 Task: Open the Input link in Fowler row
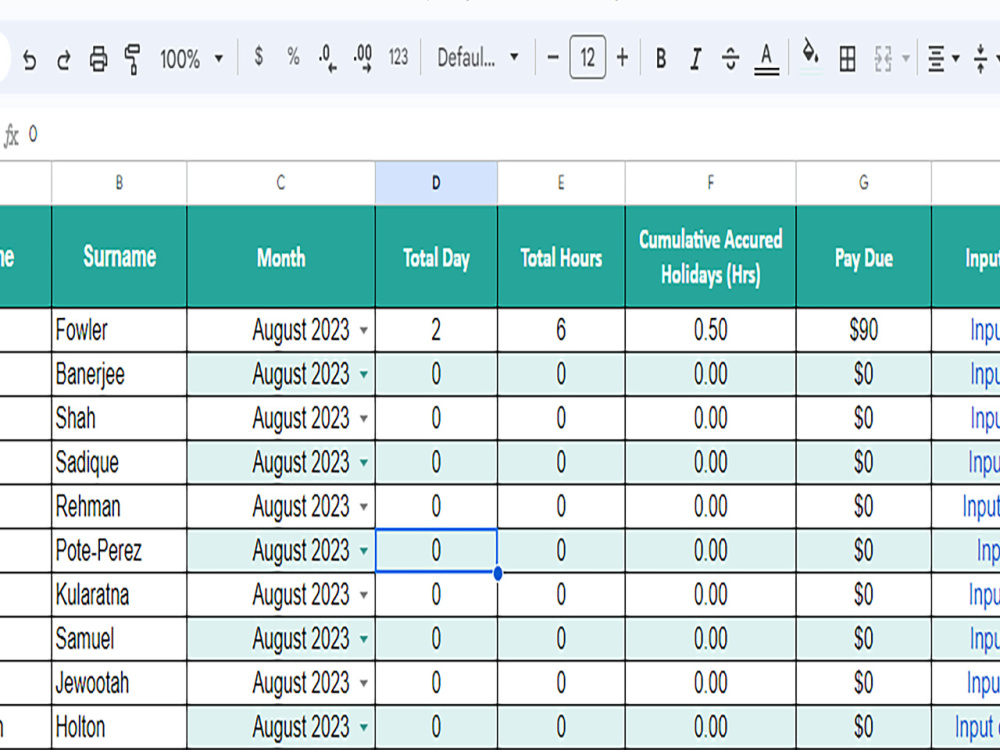985,331
